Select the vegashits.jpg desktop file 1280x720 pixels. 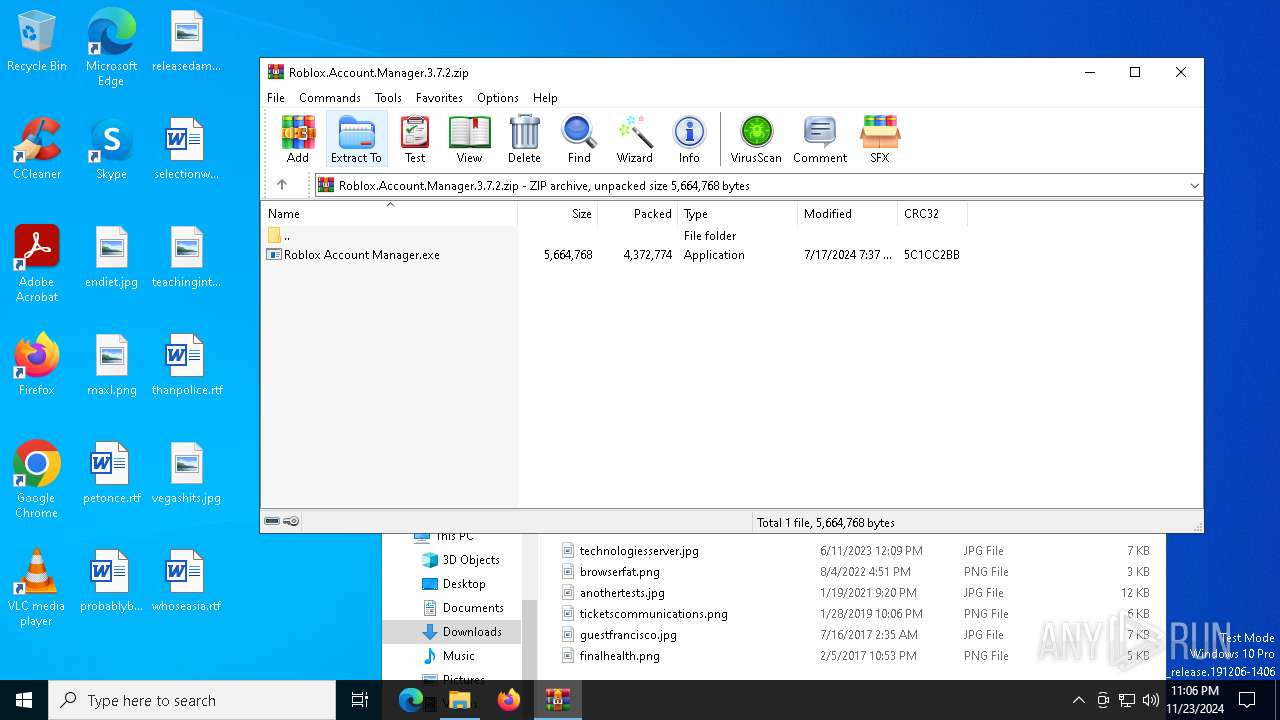tap(187, 474)
